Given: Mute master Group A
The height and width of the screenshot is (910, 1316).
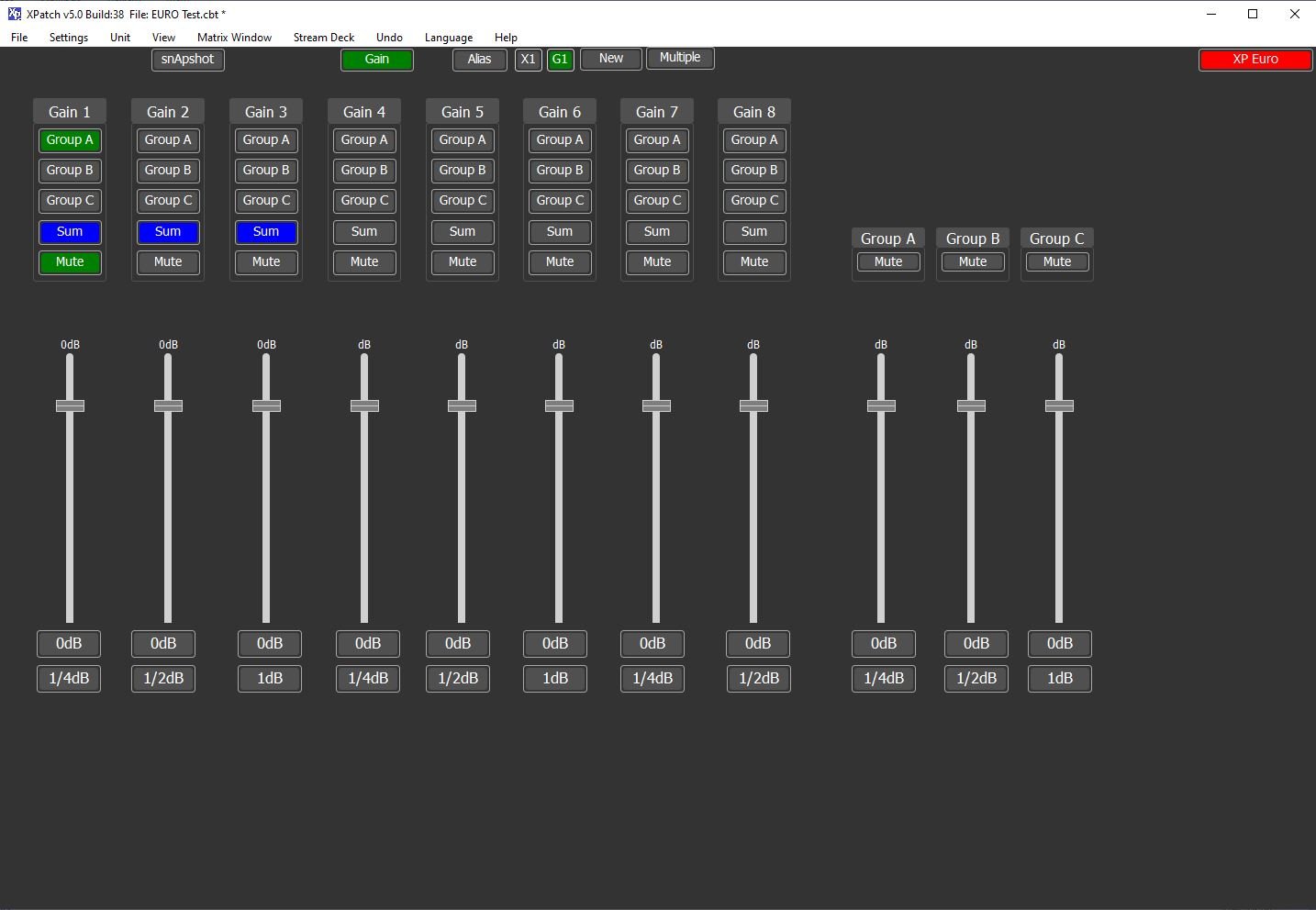Looking at the screenshot, I should coord(887,261).
